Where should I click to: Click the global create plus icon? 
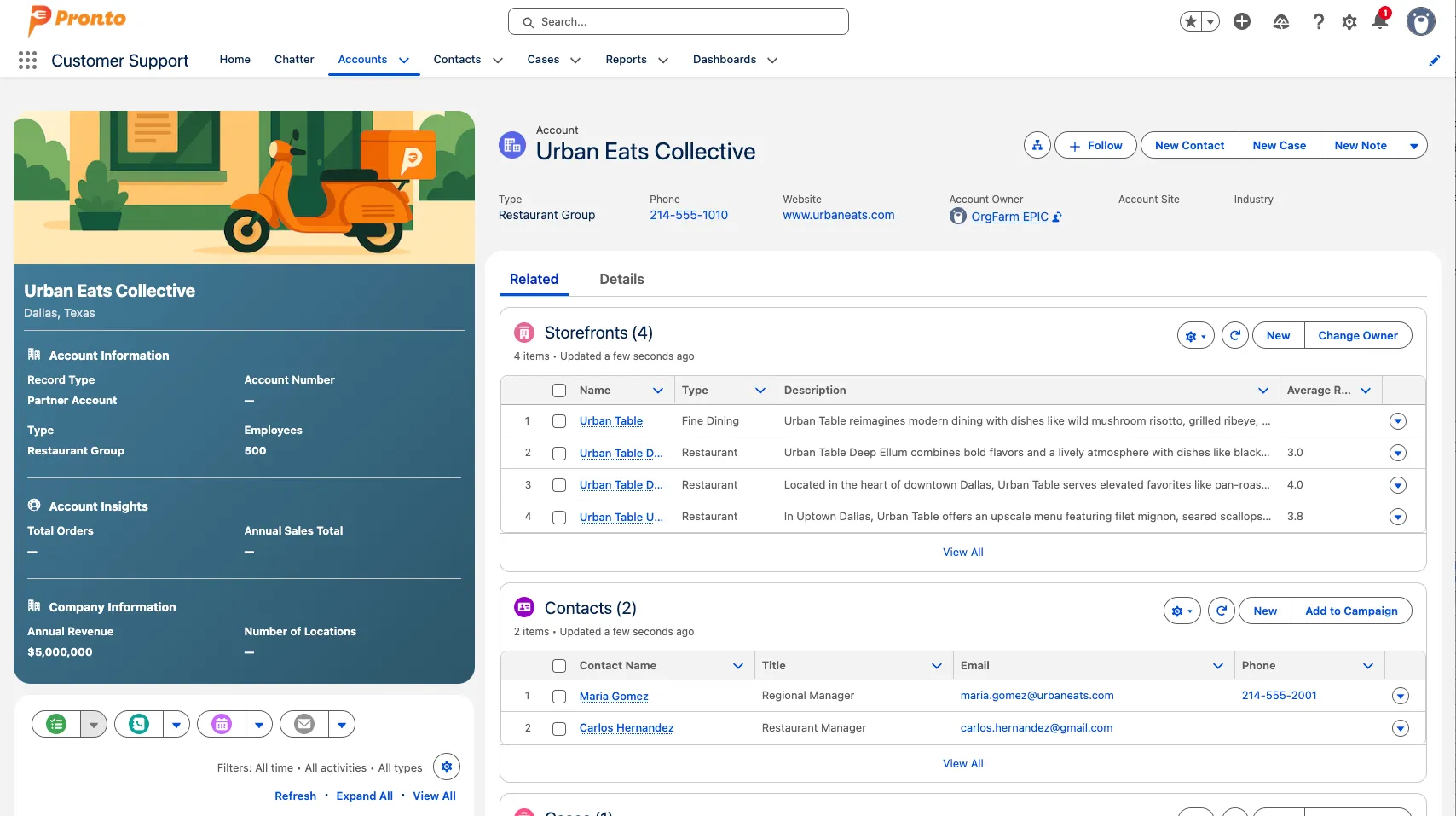point(1242,21)
